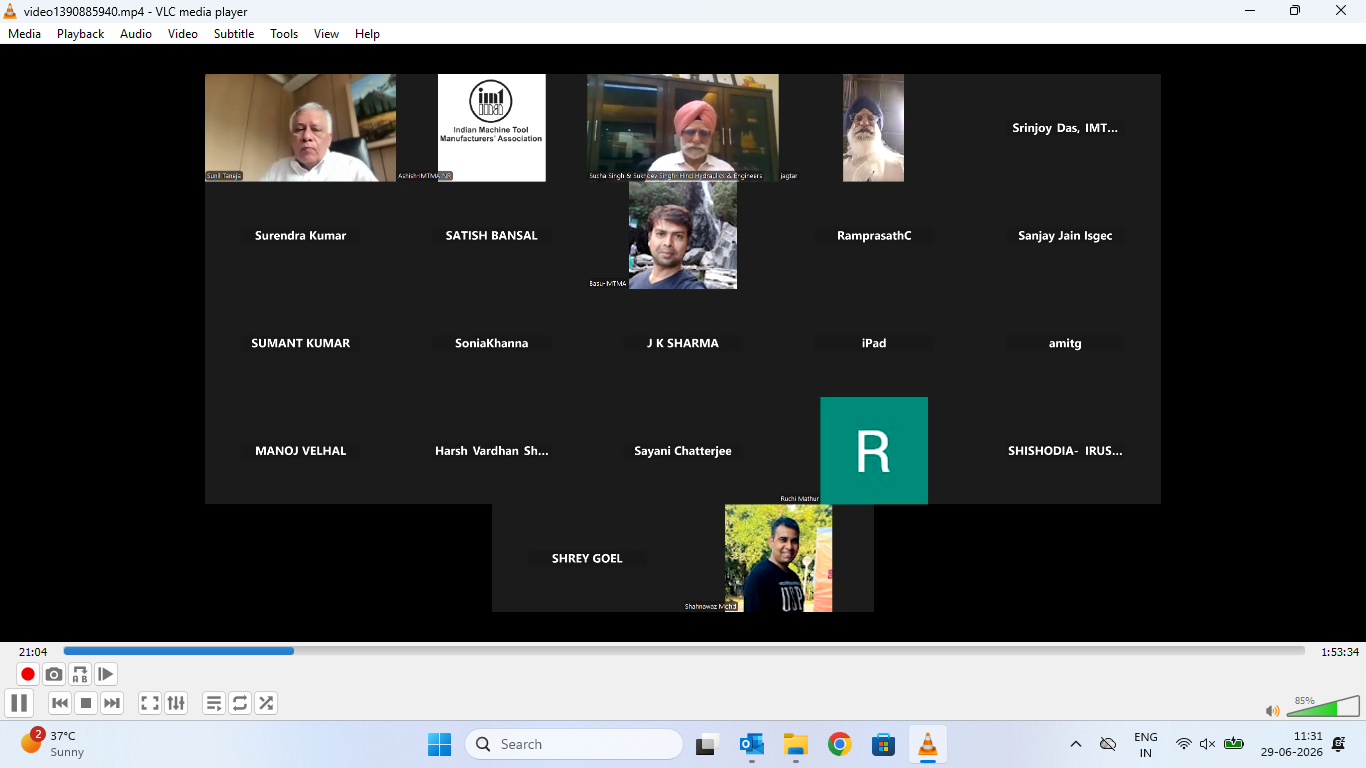Toggle loop repeat mode
Viewport: 1366px width, 768px height.
pyautogui.click(x=240, y=703)
